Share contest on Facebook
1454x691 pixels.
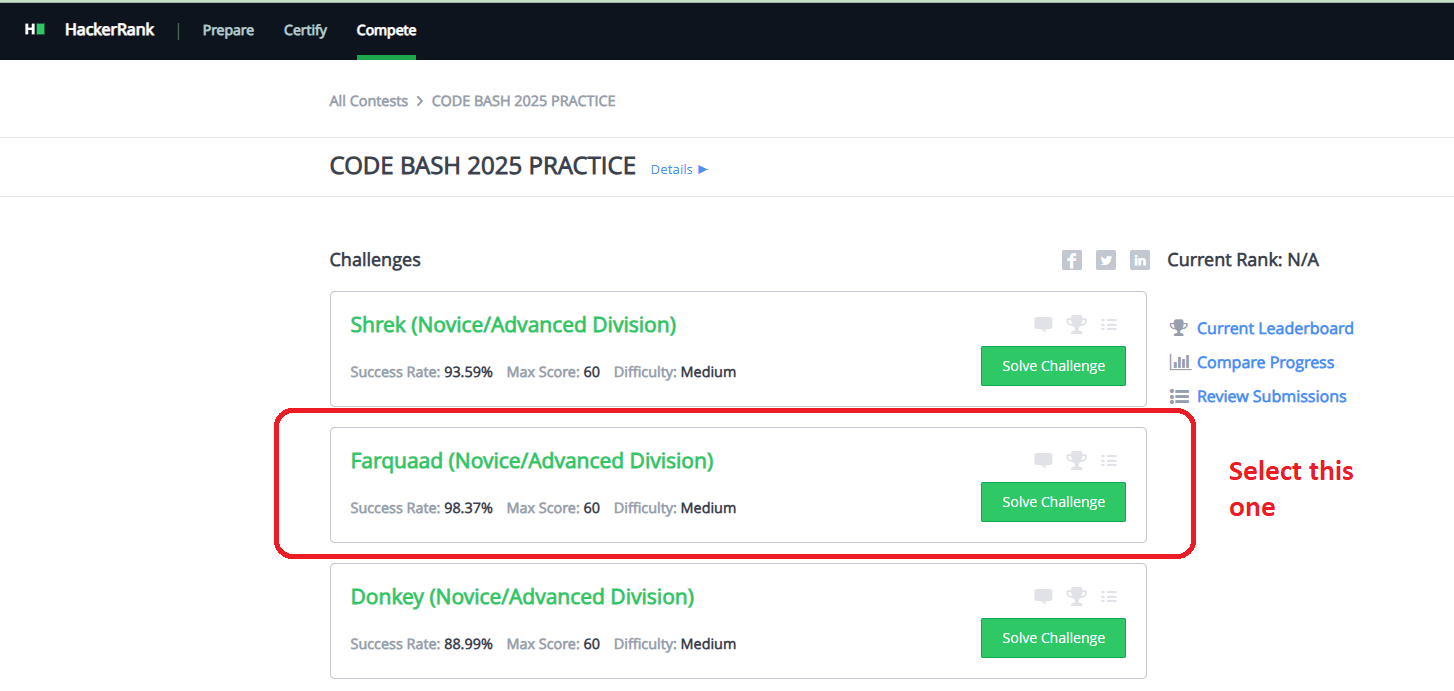1071,260
